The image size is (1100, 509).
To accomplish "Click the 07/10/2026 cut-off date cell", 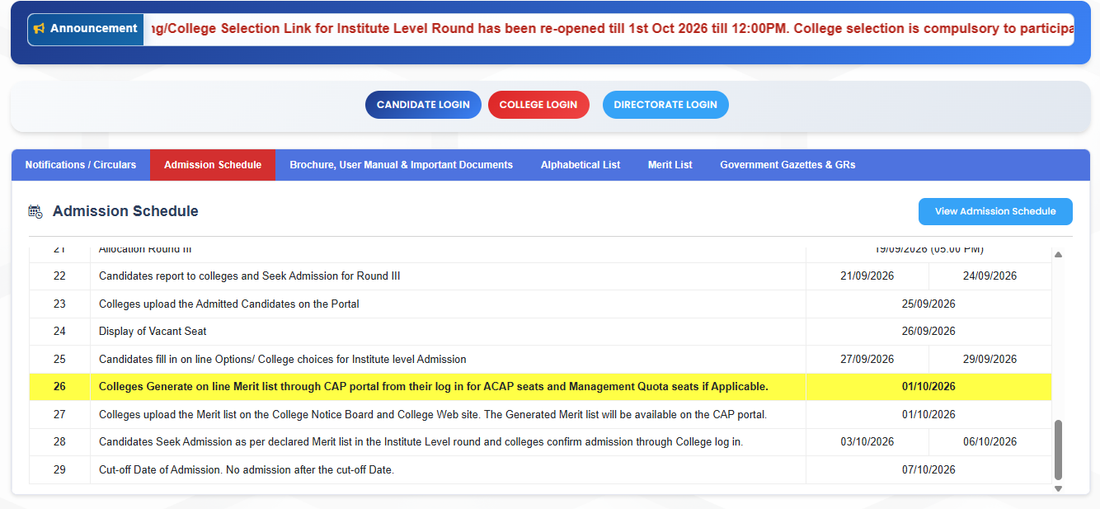I will [929, 470].
